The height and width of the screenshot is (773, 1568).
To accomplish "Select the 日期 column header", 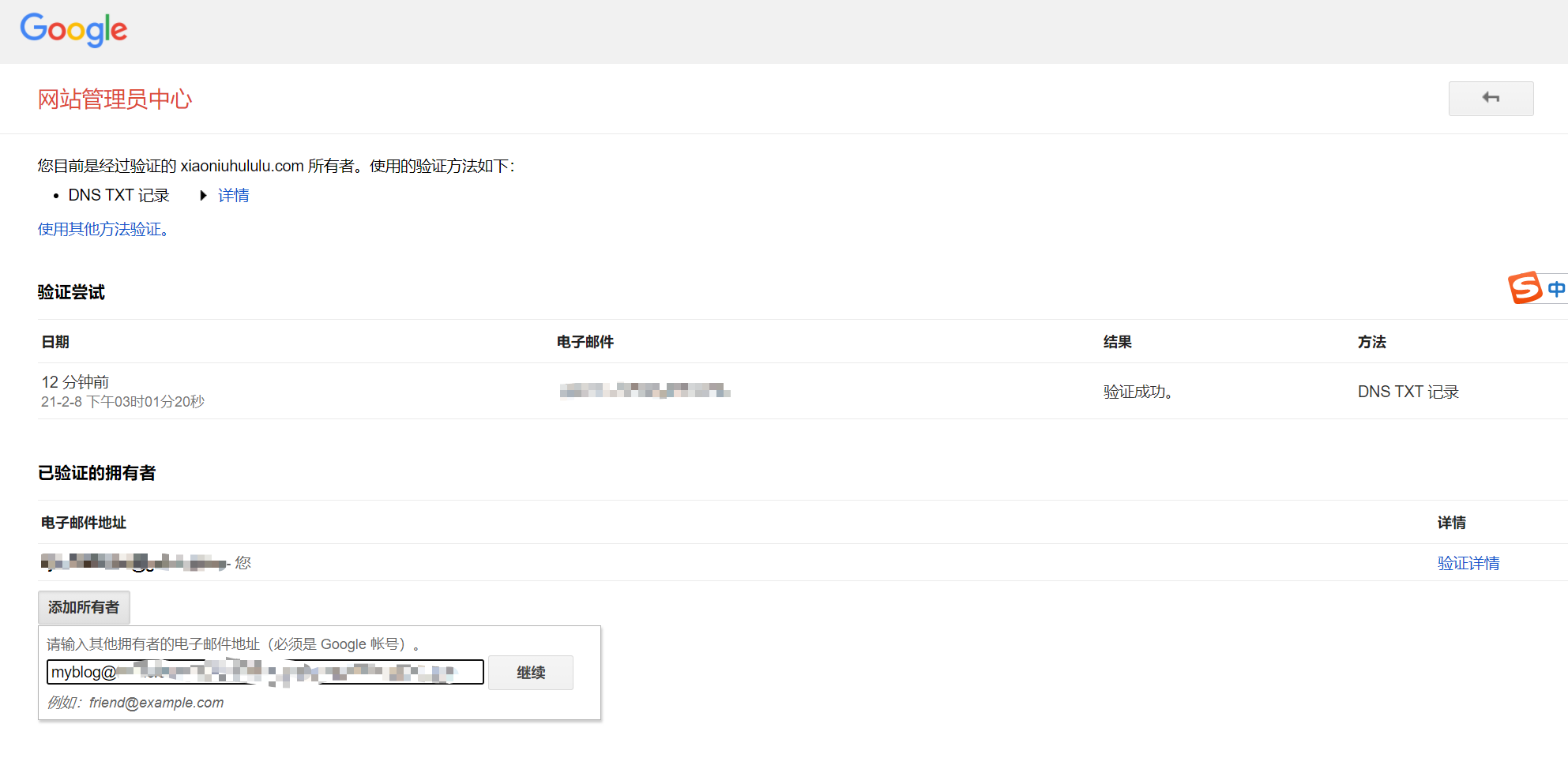I will (55, 342).
